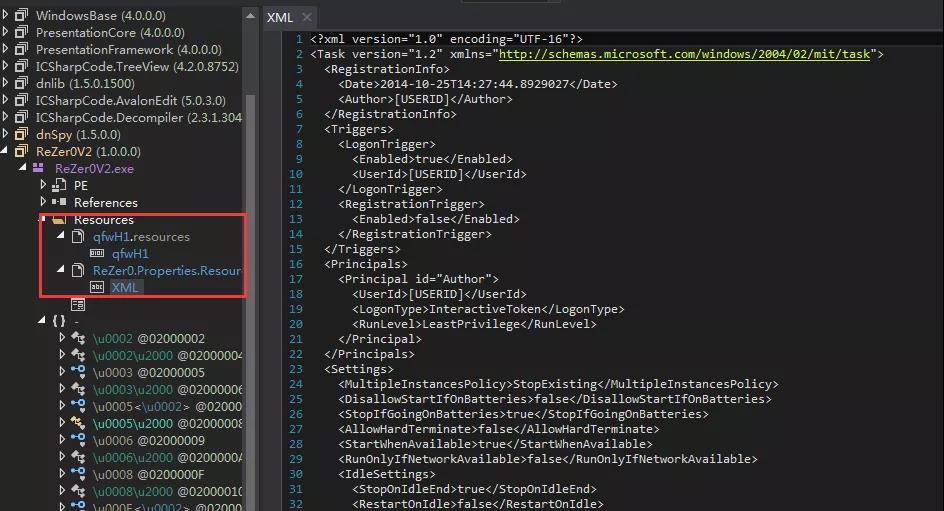Click the empty namespace braces icon
This screenshot has width=944, height=511.
coord(59,321)
